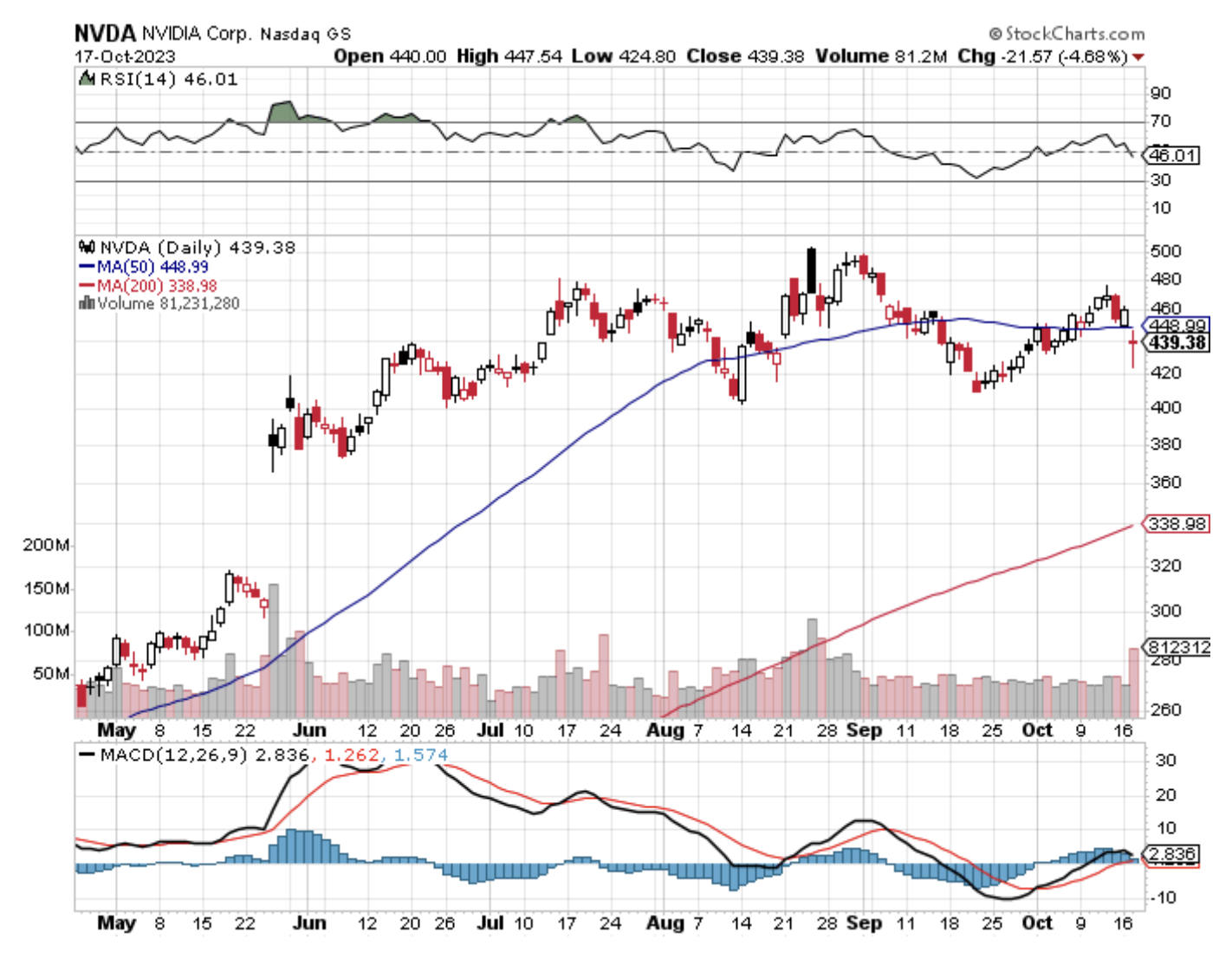Click the blue MA(50) legend line
Screen dimensions: 1232x965
87,267
